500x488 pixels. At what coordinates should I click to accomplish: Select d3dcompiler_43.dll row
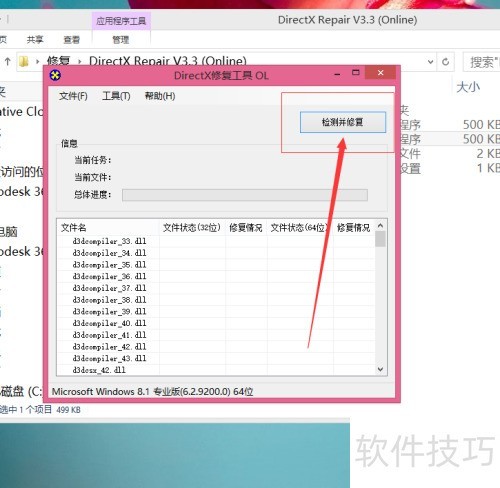(216, 358)
